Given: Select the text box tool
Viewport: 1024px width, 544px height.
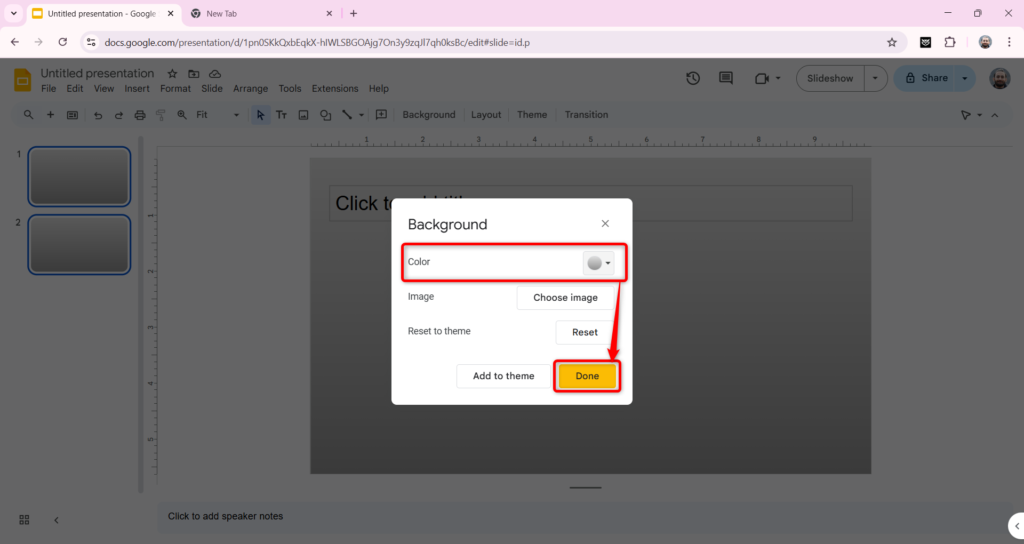Looking at the screenshot, I should pyautogui.click(x=281, y=115).
